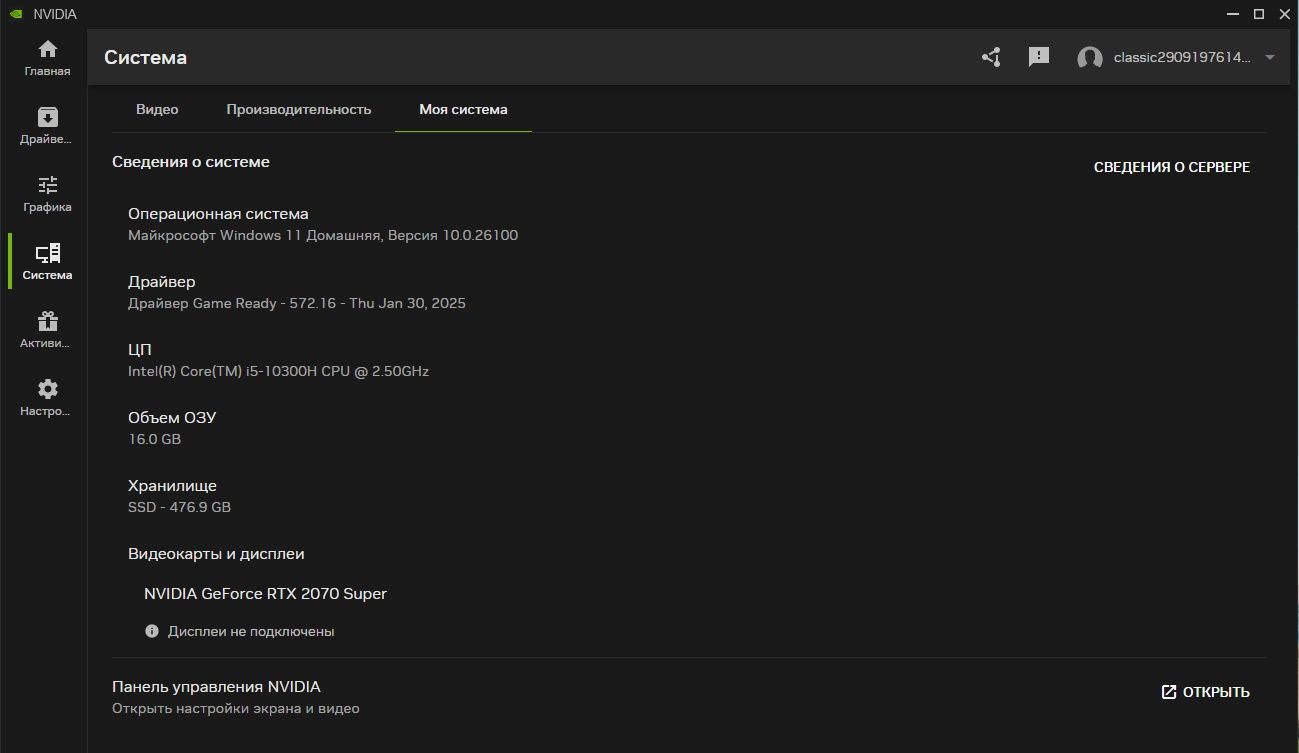
Task: Click the Сведения о системе heading
Action: point(191,161)
